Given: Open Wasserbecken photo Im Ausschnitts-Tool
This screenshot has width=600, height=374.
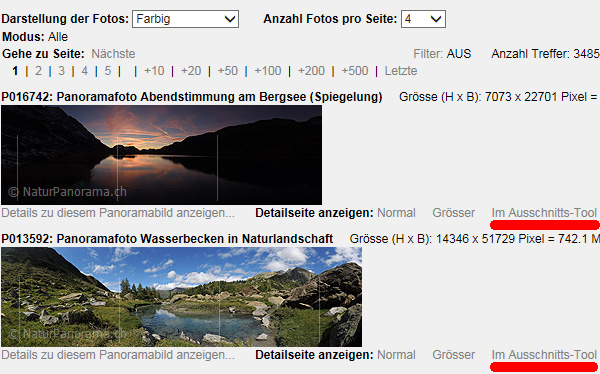Looking at the screenshot, I should pyautogui.click(x=544, y=355).
